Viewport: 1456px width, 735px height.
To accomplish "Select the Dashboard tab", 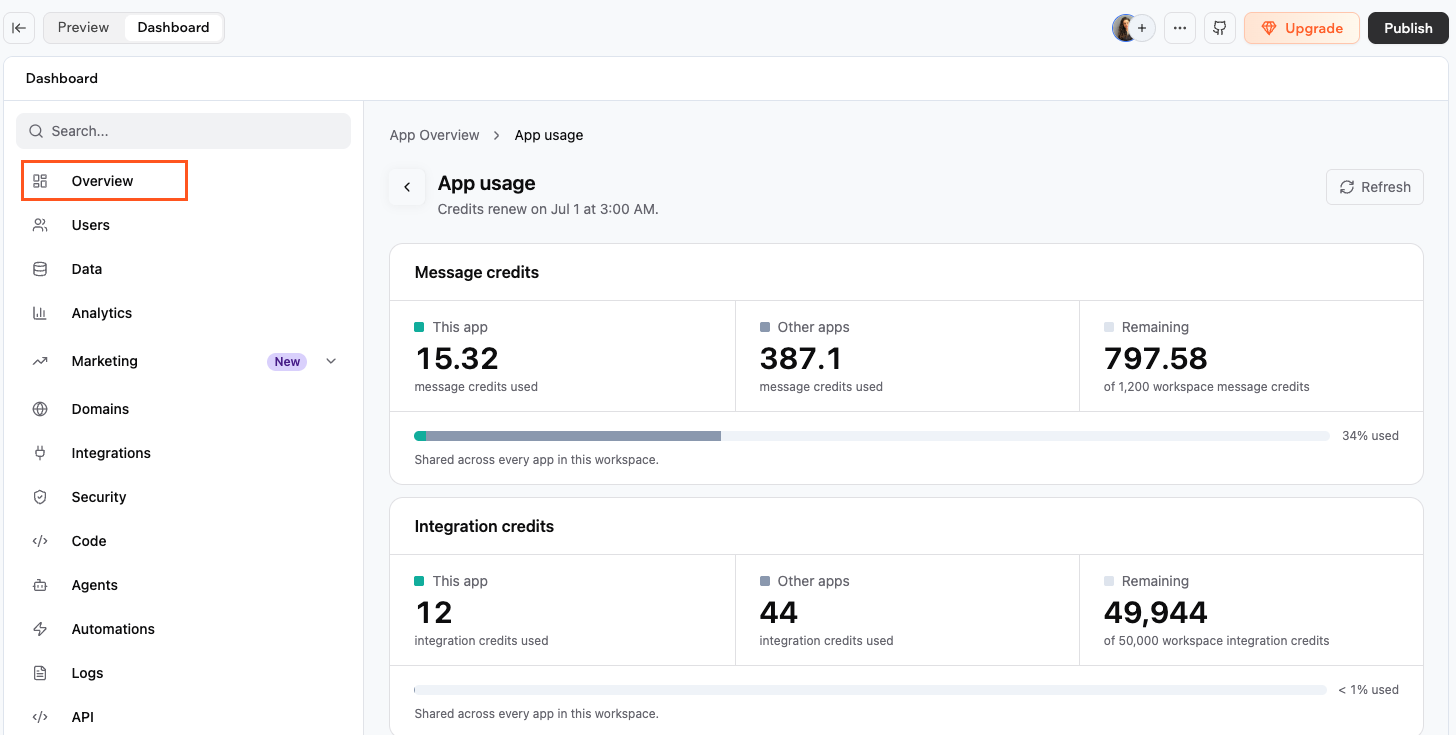I will pyautogui.click(x=173, y=28).
